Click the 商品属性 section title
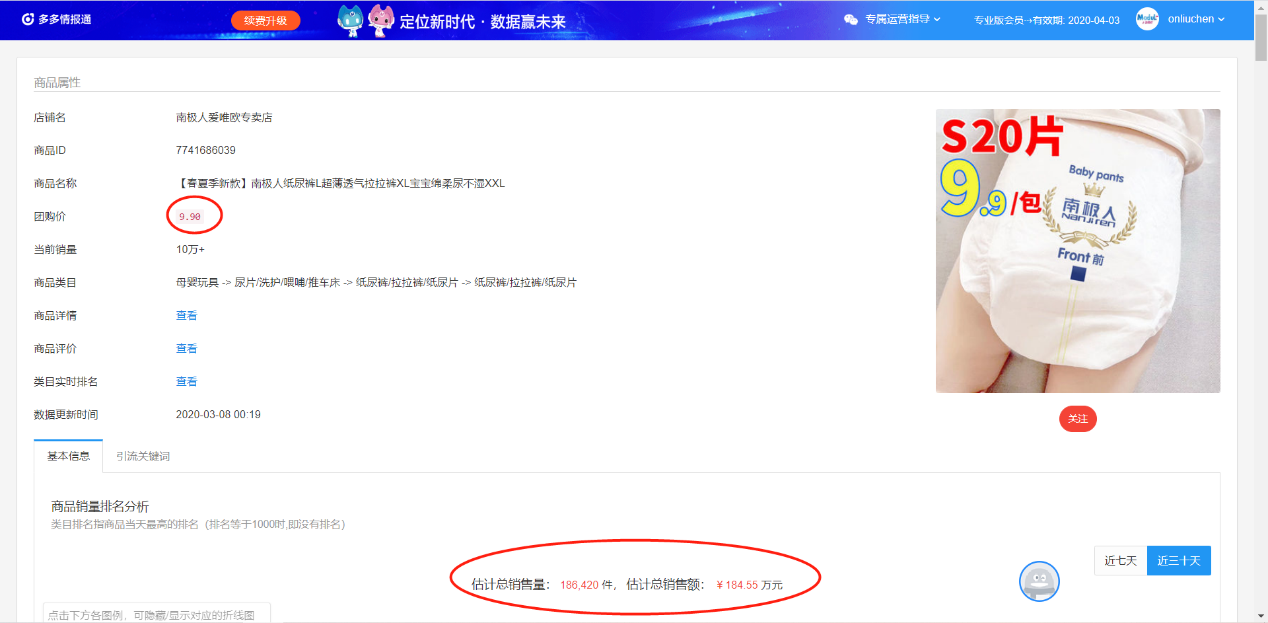This screenshot has height=623, width=1268. point(57,82)
